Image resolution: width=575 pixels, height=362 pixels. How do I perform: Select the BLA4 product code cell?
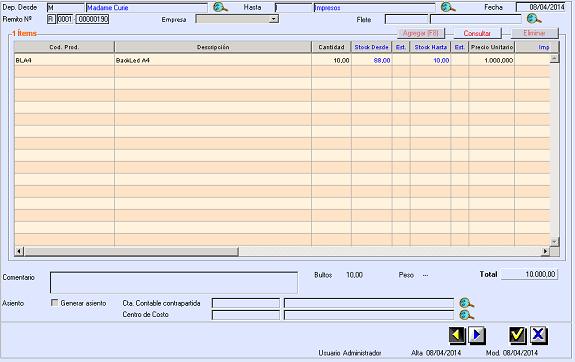point(64,60)
